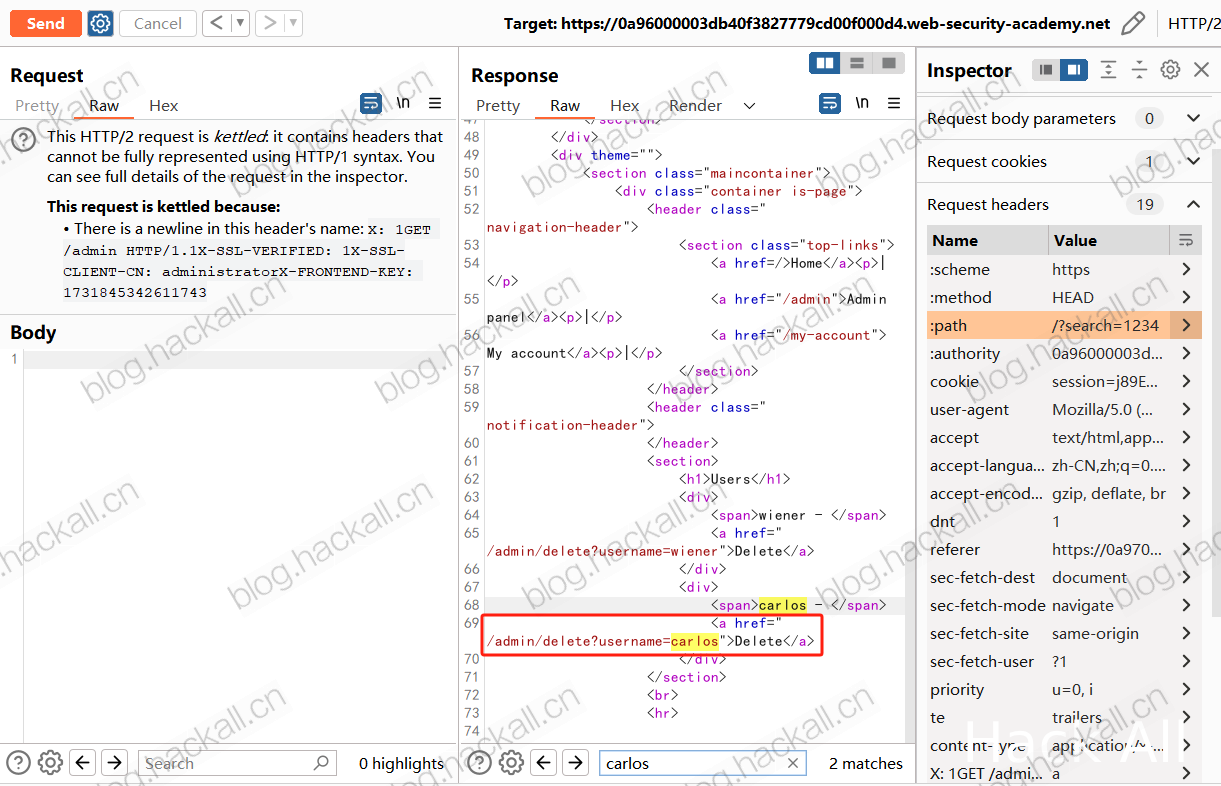
Task: Switch the Request view to Pretty tab
Action: point(37,105)
